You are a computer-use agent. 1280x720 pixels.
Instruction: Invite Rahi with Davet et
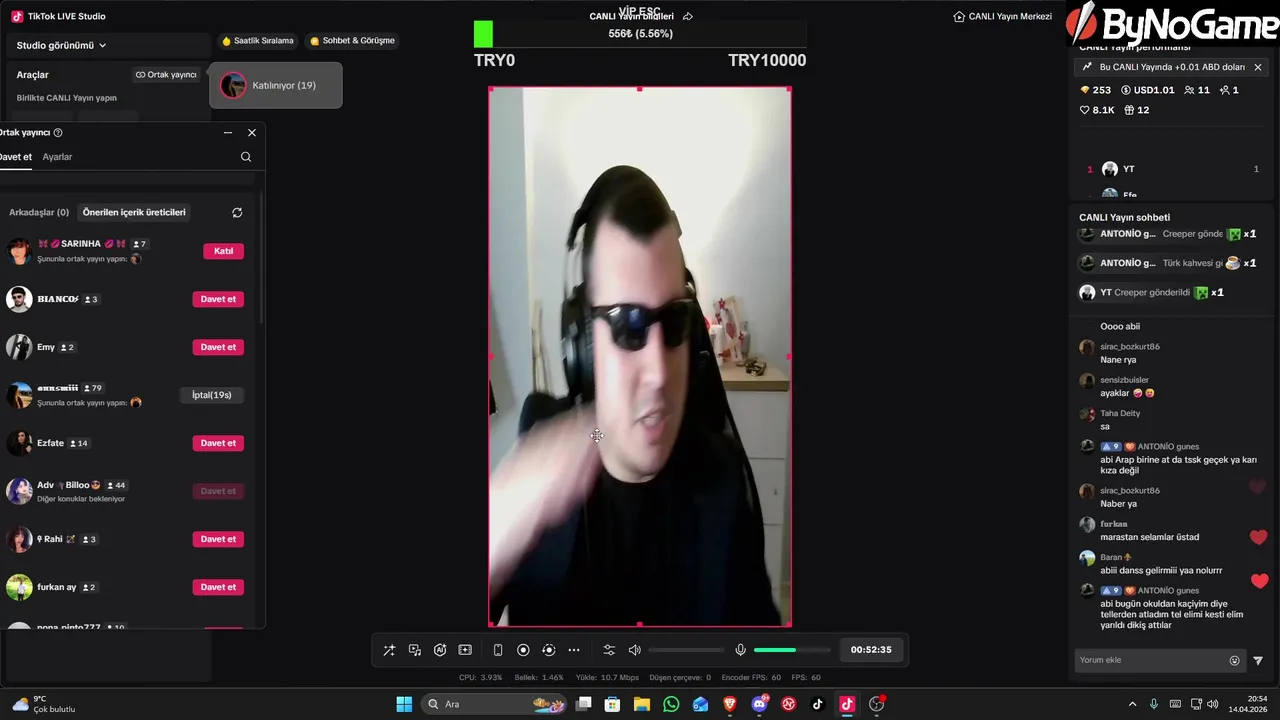coord(218,539)
